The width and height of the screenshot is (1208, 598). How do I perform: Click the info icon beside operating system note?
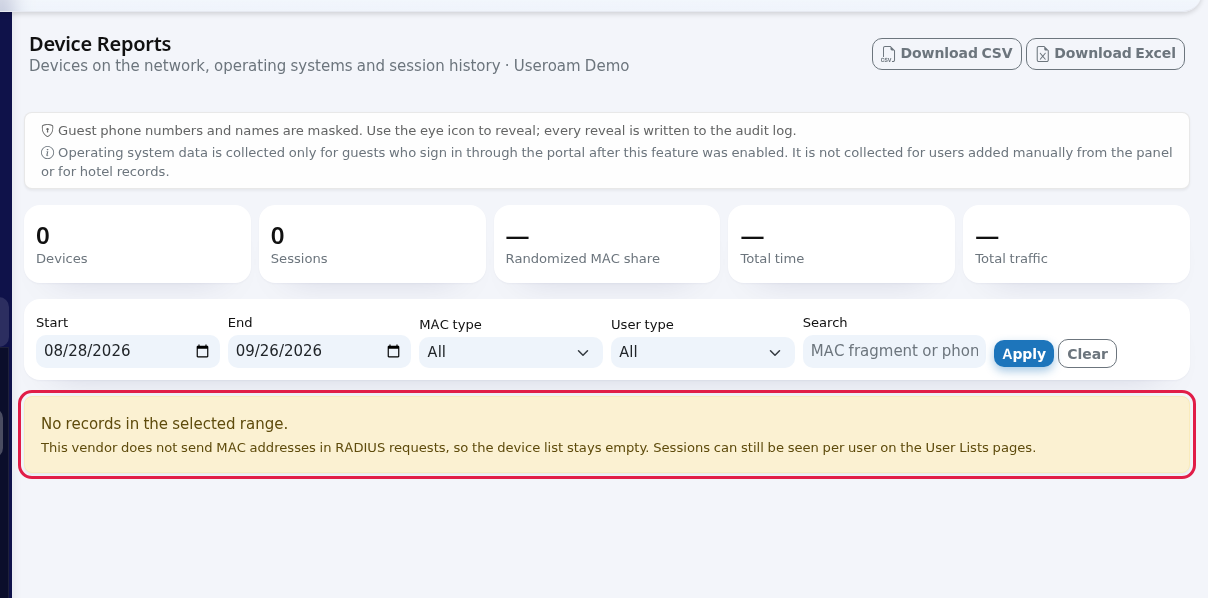(x=47, y=153)
